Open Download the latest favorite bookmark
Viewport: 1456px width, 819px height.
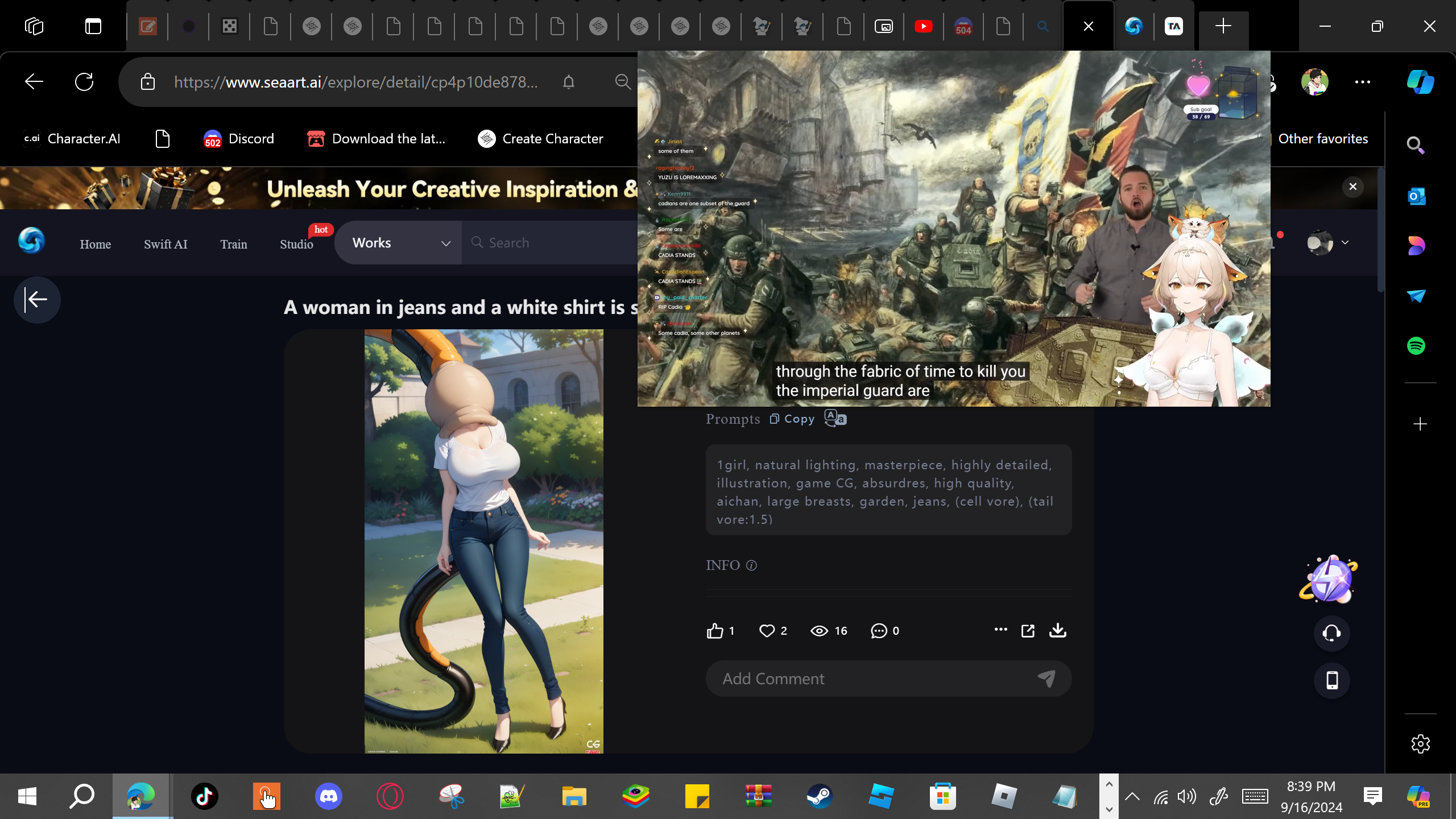(377, 139)
